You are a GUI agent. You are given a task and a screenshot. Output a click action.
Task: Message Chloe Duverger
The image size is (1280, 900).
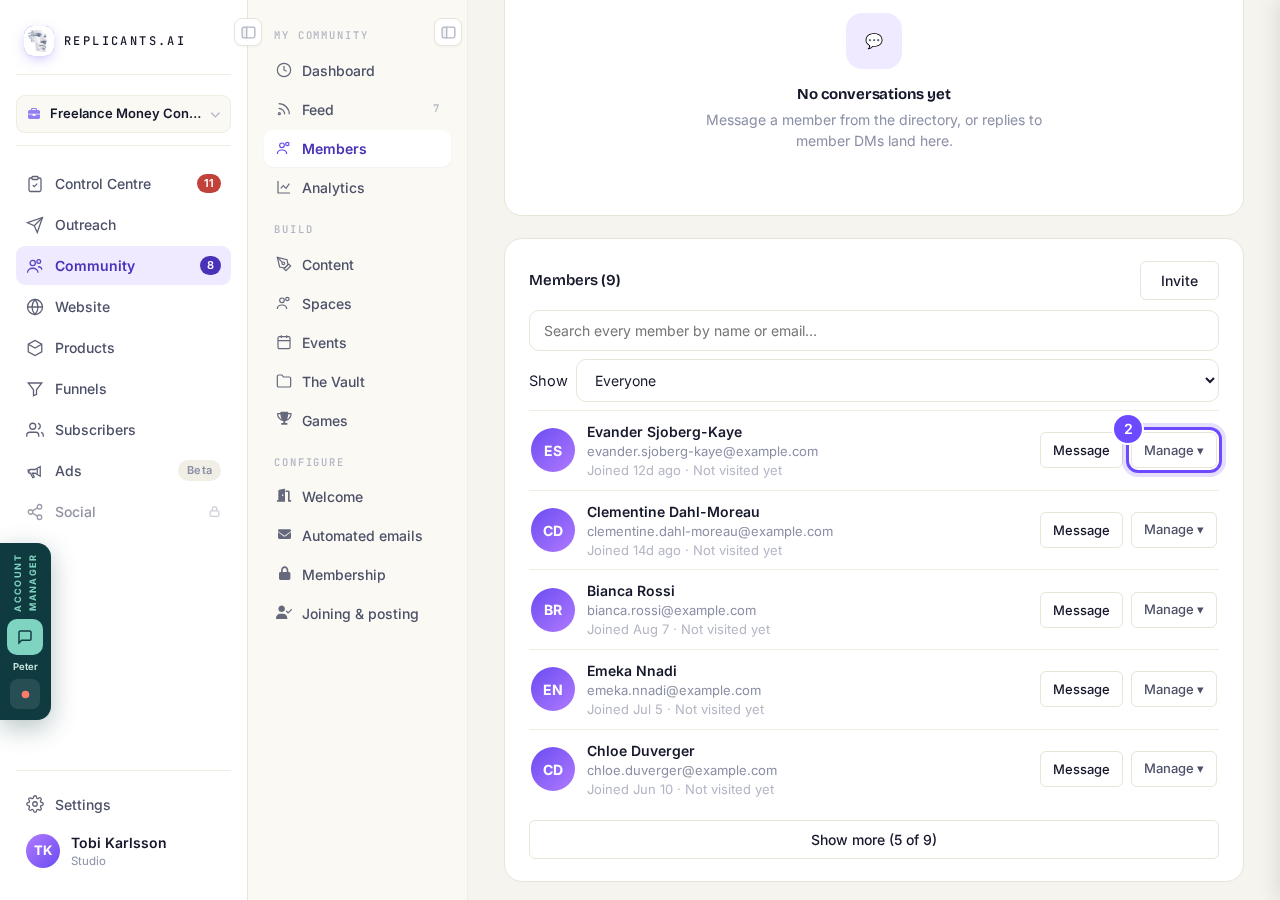1081,769
